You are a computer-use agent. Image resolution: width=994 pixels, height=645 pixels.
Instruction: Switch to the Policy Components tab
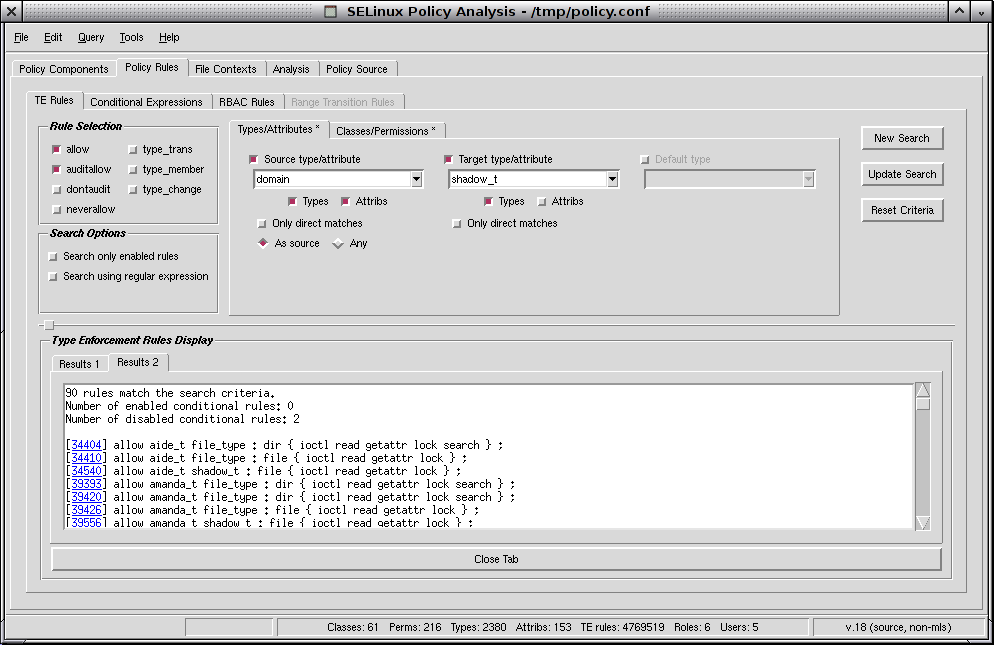63,69
